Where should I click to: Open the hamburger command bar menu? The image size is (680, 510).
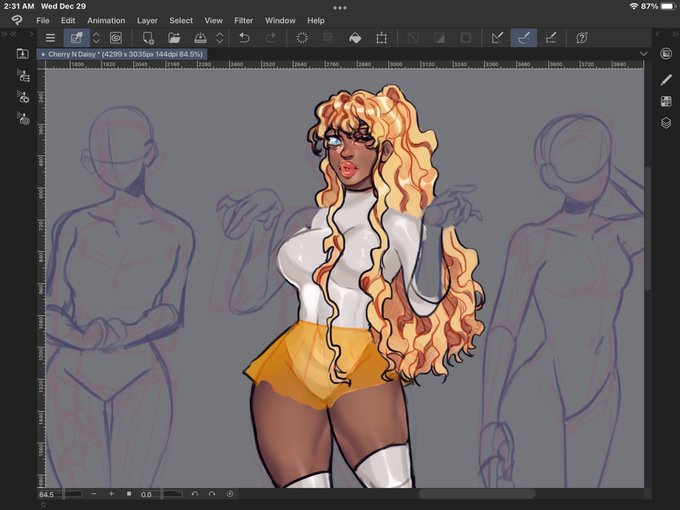click(x=50, y=38)
